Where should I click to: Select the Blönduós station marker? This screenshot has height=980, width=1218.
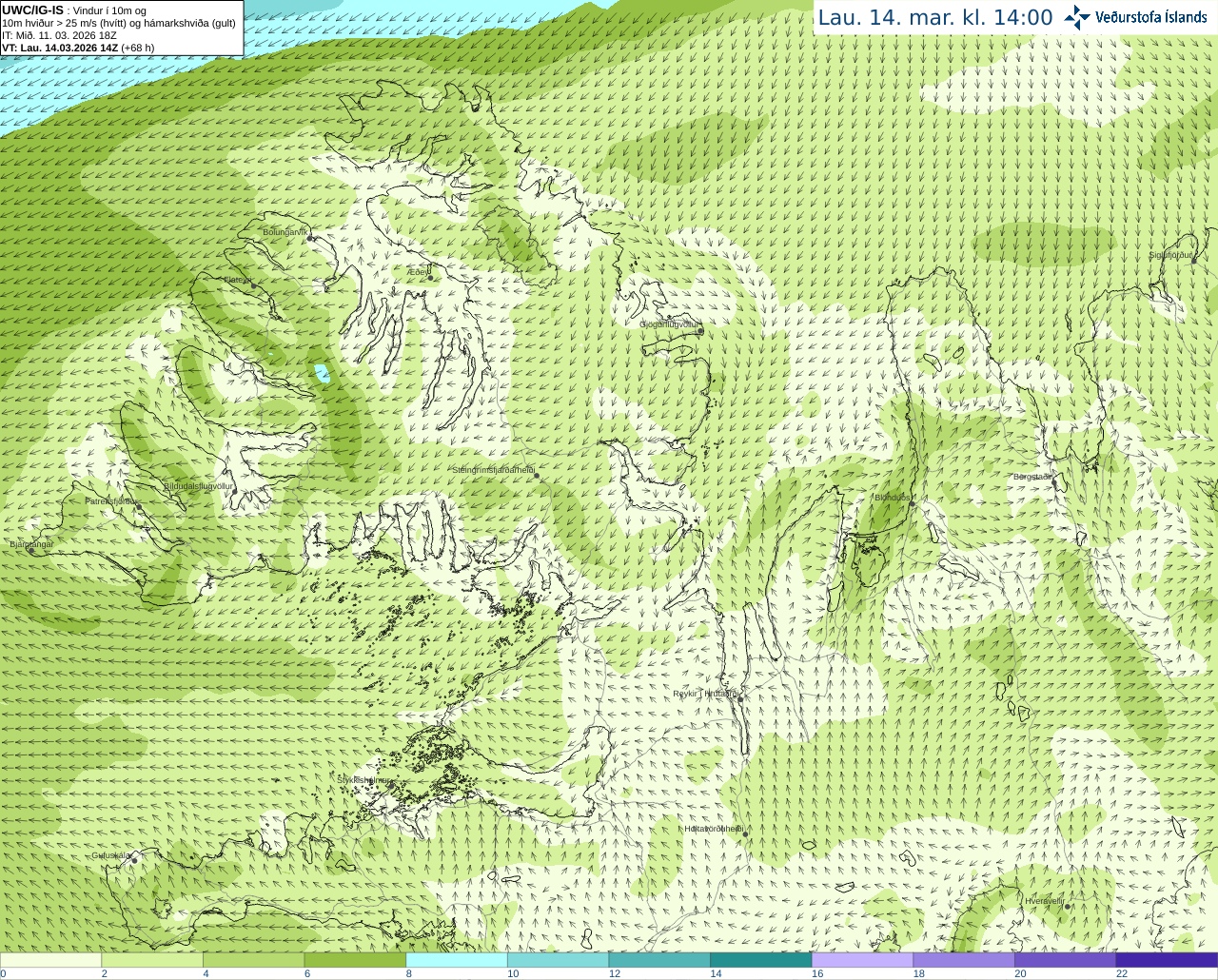point(912,504)
